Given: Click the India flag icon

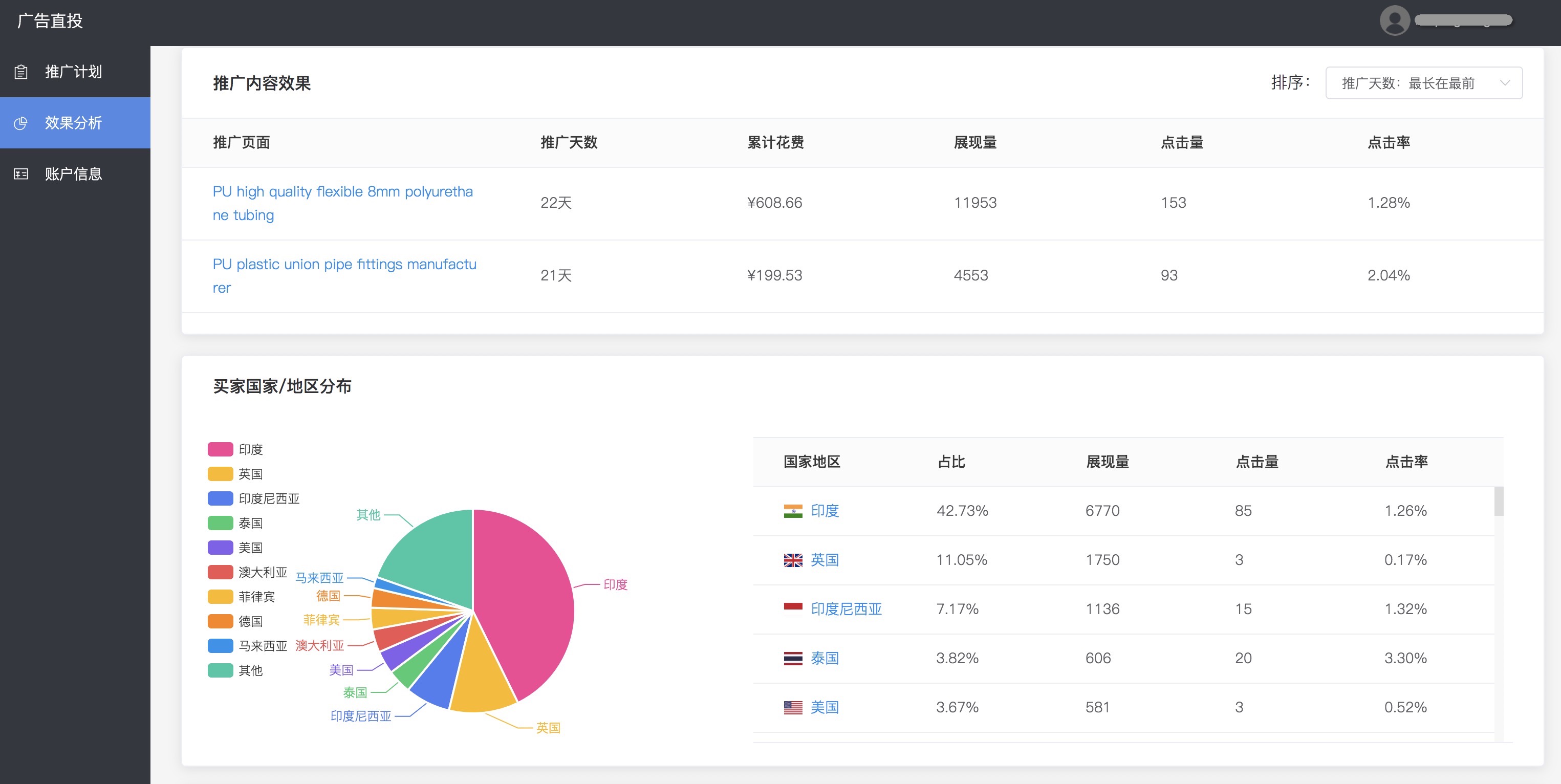Looking at the screenshot, I should click(793, 511).
